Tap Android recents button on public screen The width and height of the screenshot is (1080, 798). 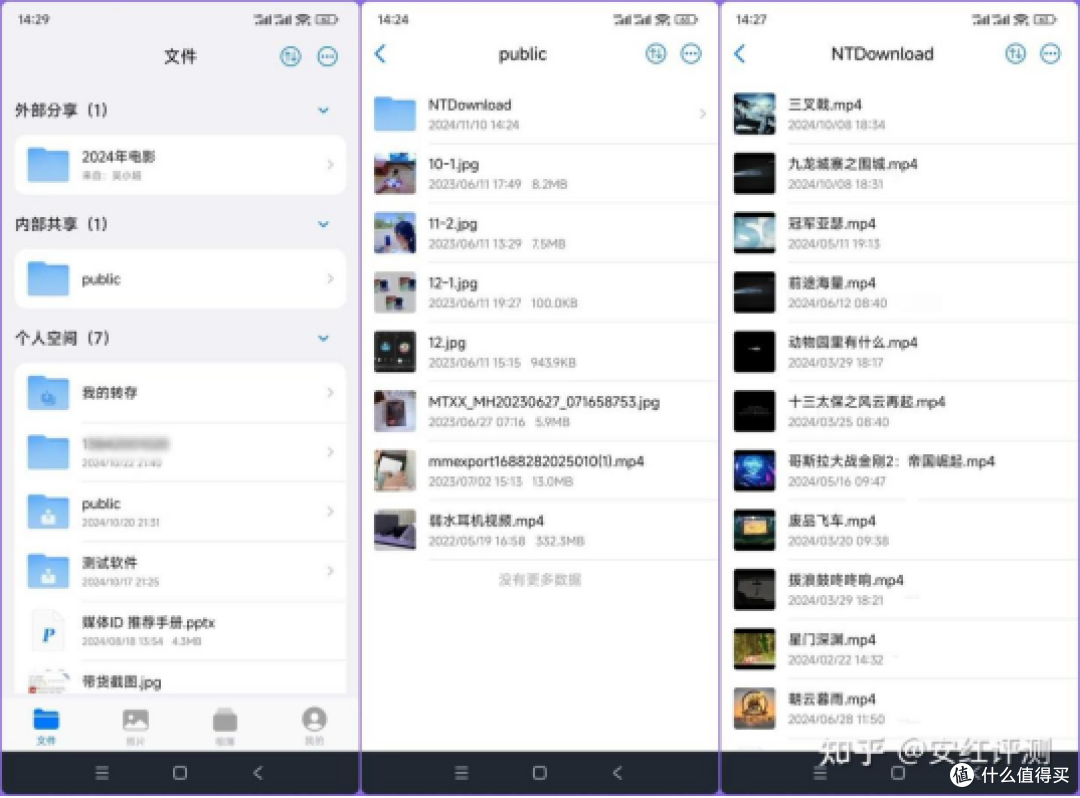(x=461, y=774)
